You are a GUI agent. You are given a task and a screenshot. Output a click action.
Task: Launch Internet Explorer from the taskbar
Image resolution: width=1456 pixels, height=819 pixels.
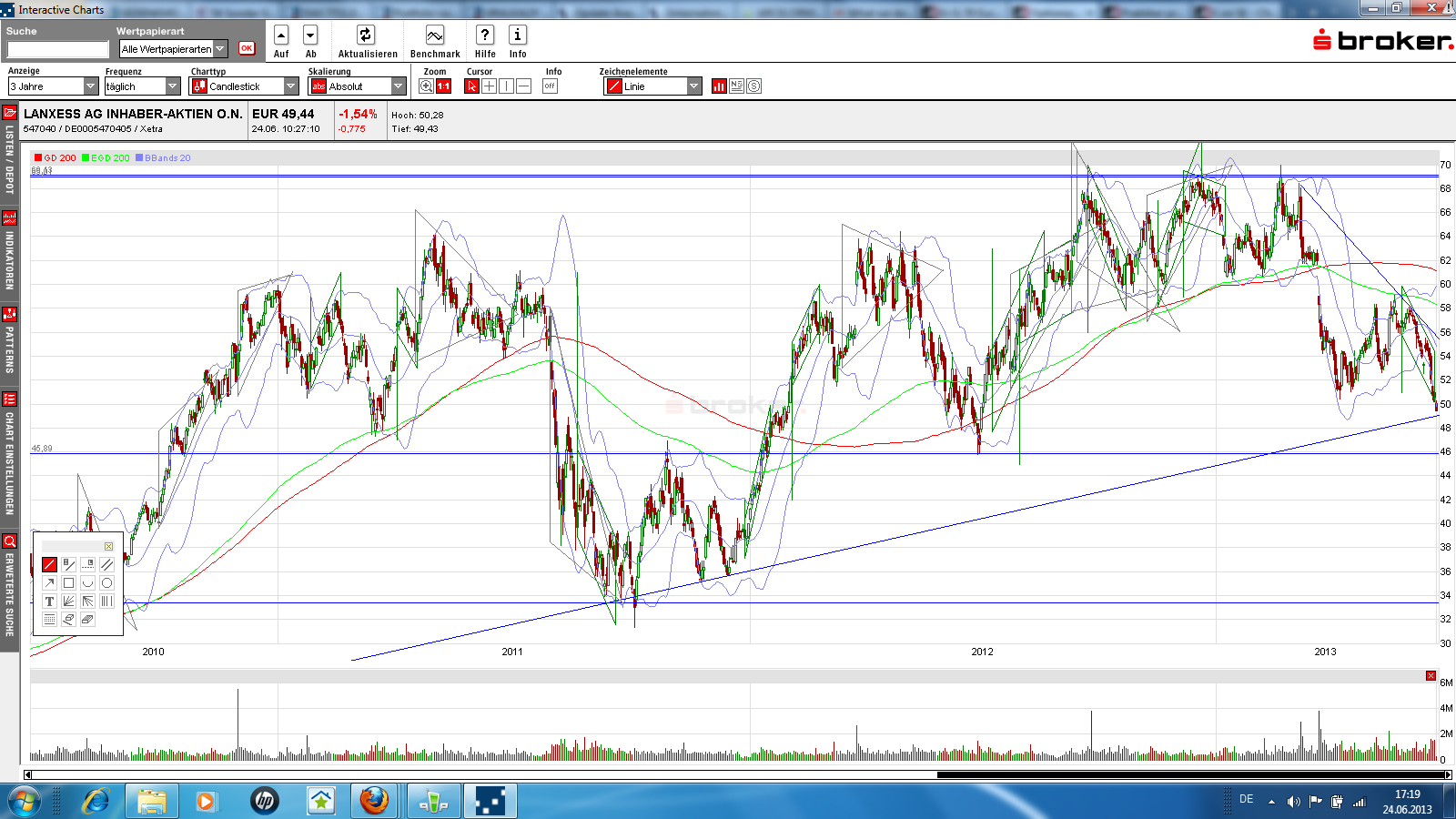[x=95, y=802]
